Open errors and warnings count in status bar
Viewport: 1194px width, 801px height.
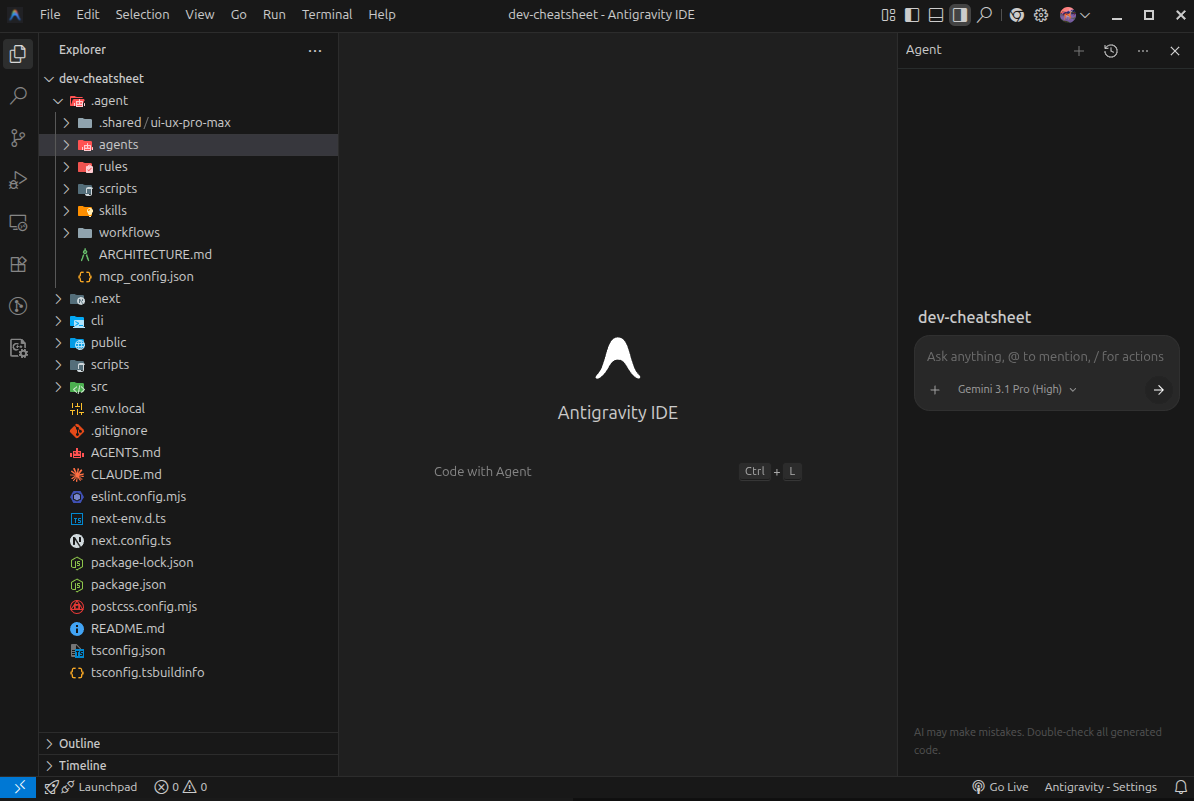(180, 787)
